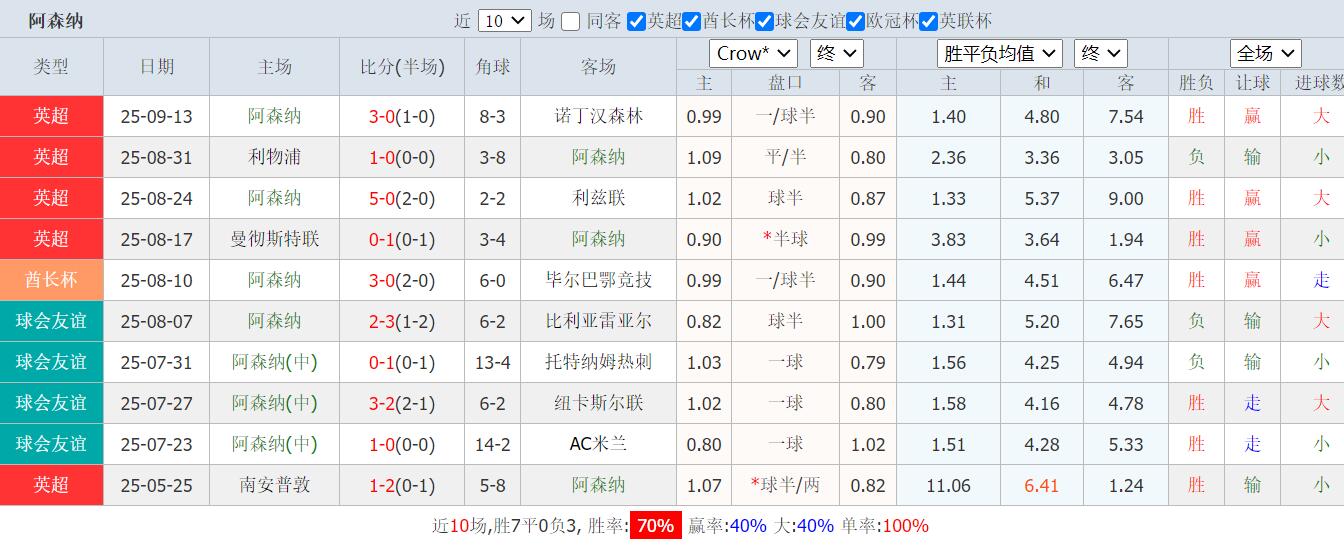The height and width of the screenshot is (545, 1344).
Task: Click 毕尔巴鄂竞技 team name
Action: click(x=599, y=280)
